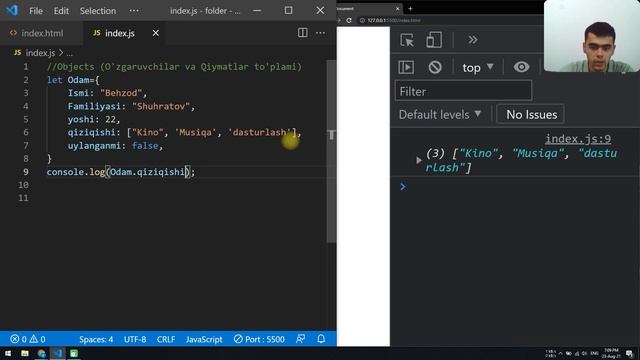Click the feedback icon in status bar

300,339
